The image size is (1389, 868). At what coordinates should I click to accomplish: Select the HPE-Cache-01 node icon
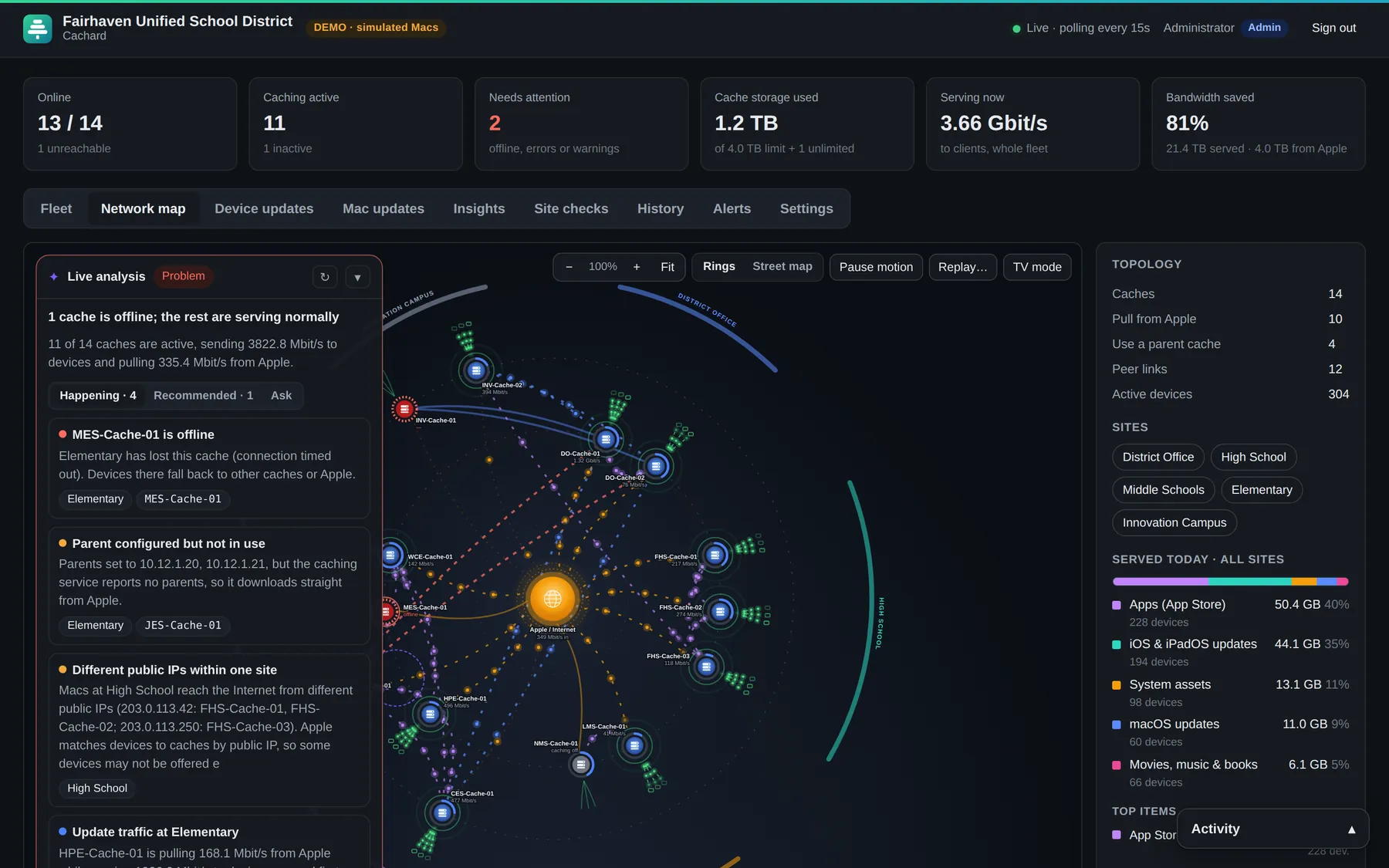[430, 714]
